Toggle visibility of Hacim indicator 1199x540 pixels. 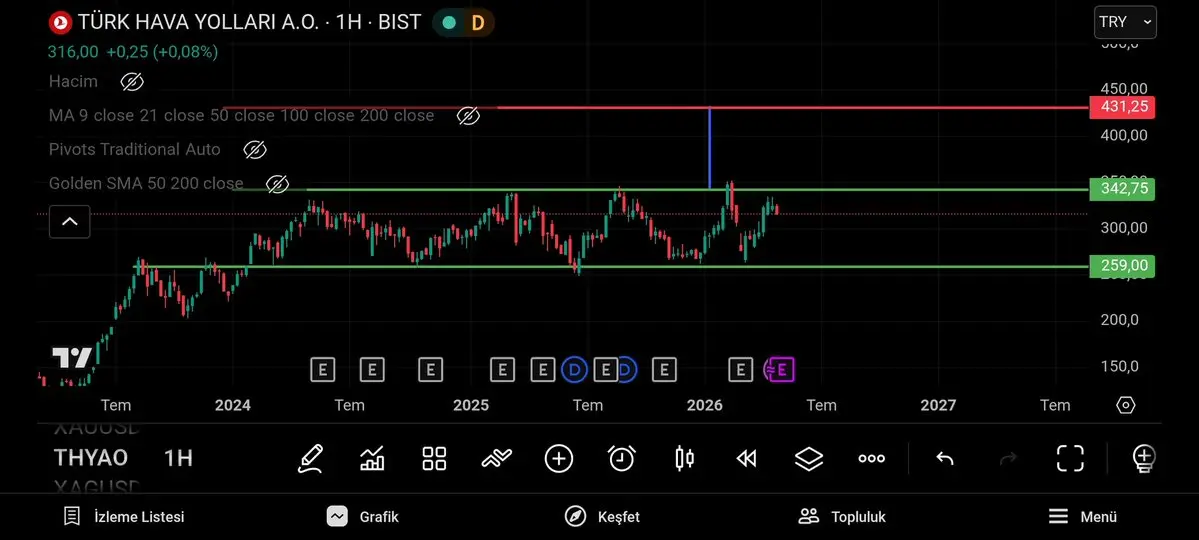click(x=132, y=82)
